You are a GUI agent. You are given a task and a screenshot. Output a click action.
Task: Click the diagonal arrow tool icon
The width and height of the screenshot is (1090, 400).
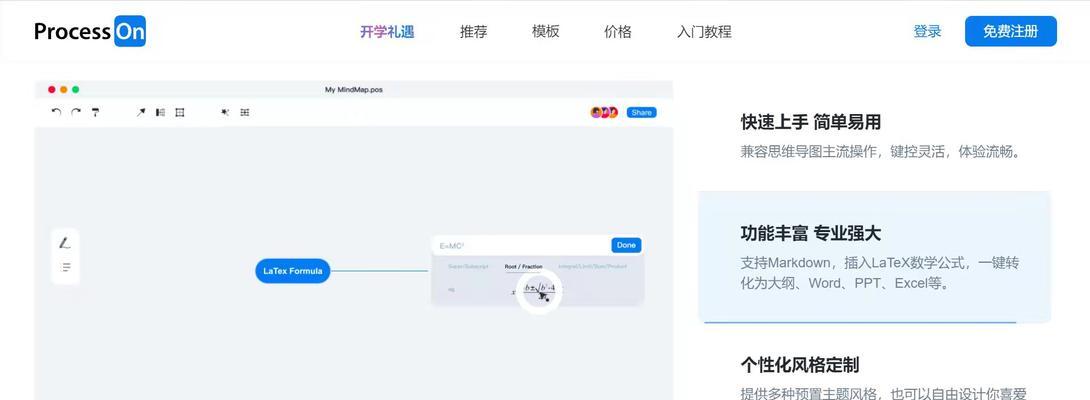(x=140, y=112)
